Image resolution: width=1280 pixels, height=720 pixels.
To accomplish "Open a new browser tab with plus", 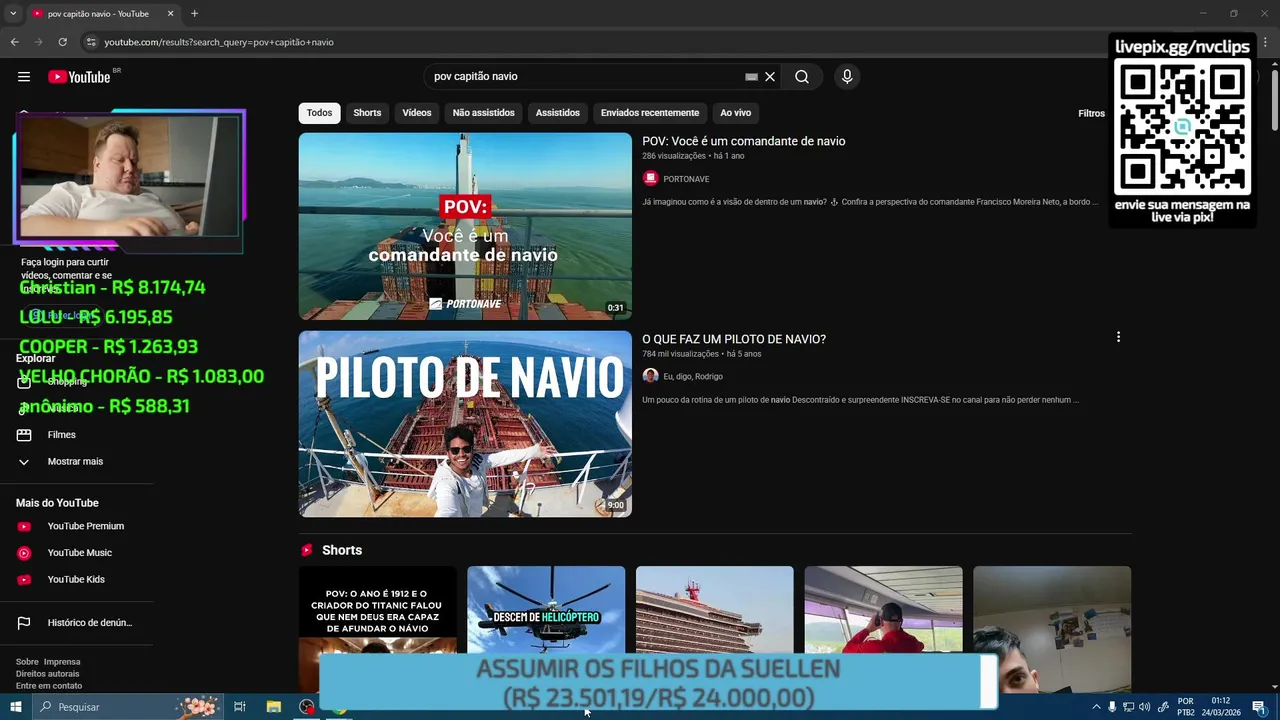I will pyautogui.click(x=194, y=14).
